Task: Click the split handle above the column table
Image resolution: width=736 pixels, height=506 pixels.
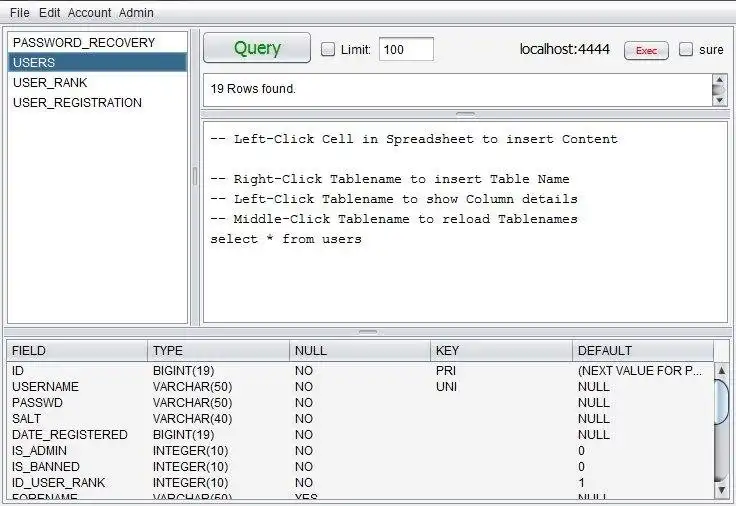Action: click(368, 332)
